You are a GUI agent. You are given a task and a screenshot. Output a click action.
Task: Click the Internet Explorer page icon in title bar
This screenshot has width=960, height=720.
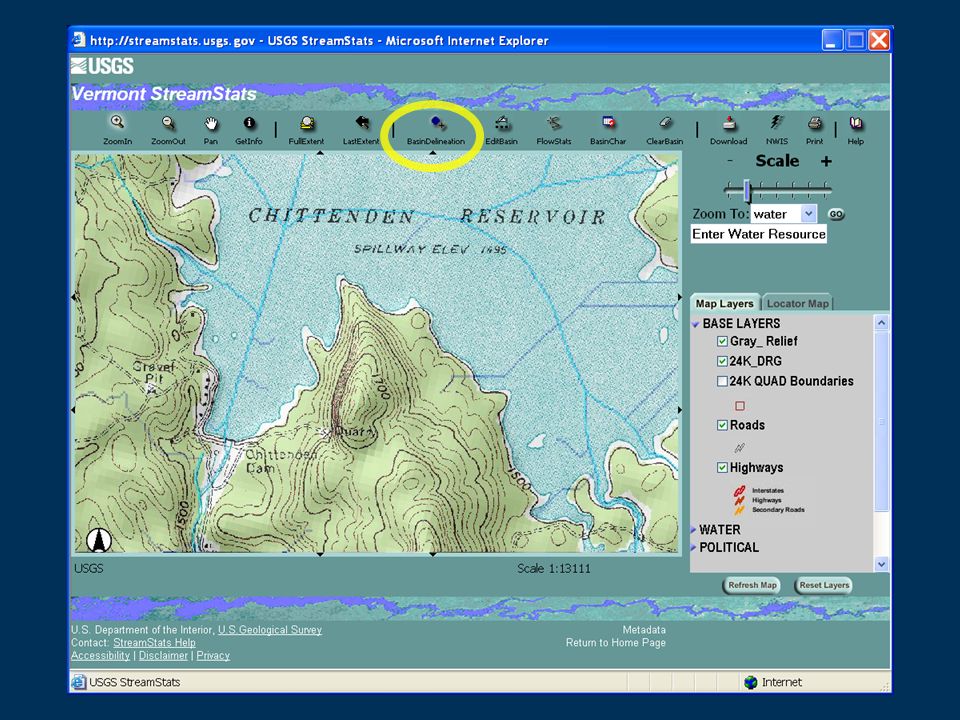pos(79,40)
